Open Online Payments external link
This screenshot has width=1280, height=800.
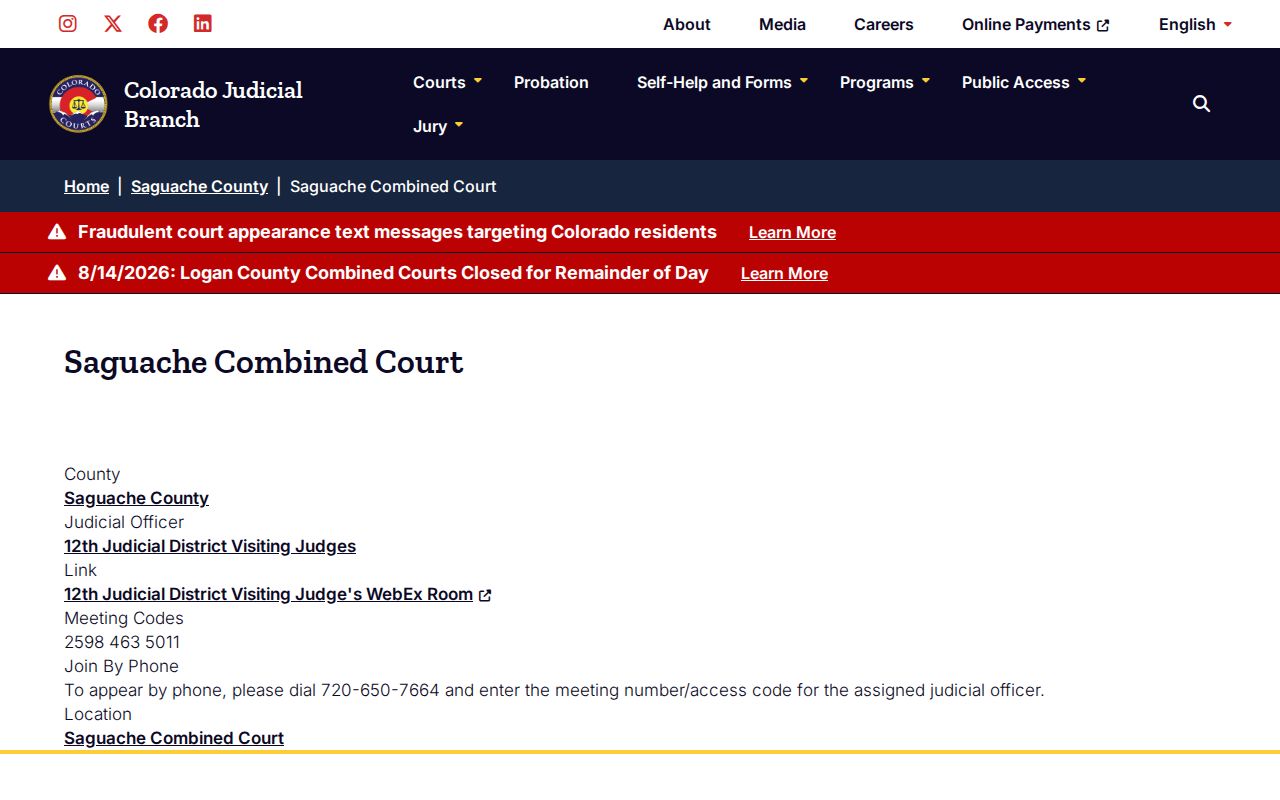tap(1035, 24)
